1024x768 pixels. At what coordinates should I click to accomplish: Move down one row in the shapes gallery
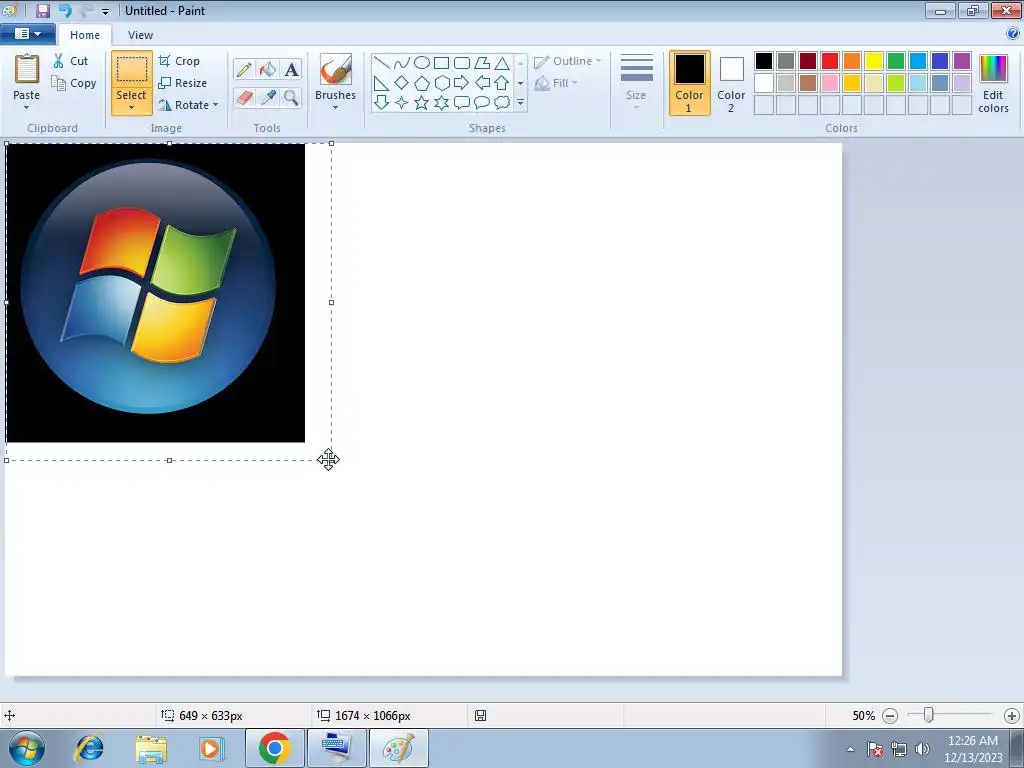[520, 83]
